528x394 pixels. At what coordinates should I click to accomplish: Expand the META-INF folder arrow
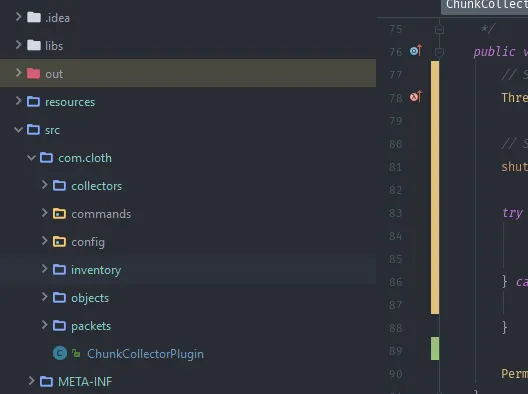tap(31, 381)
